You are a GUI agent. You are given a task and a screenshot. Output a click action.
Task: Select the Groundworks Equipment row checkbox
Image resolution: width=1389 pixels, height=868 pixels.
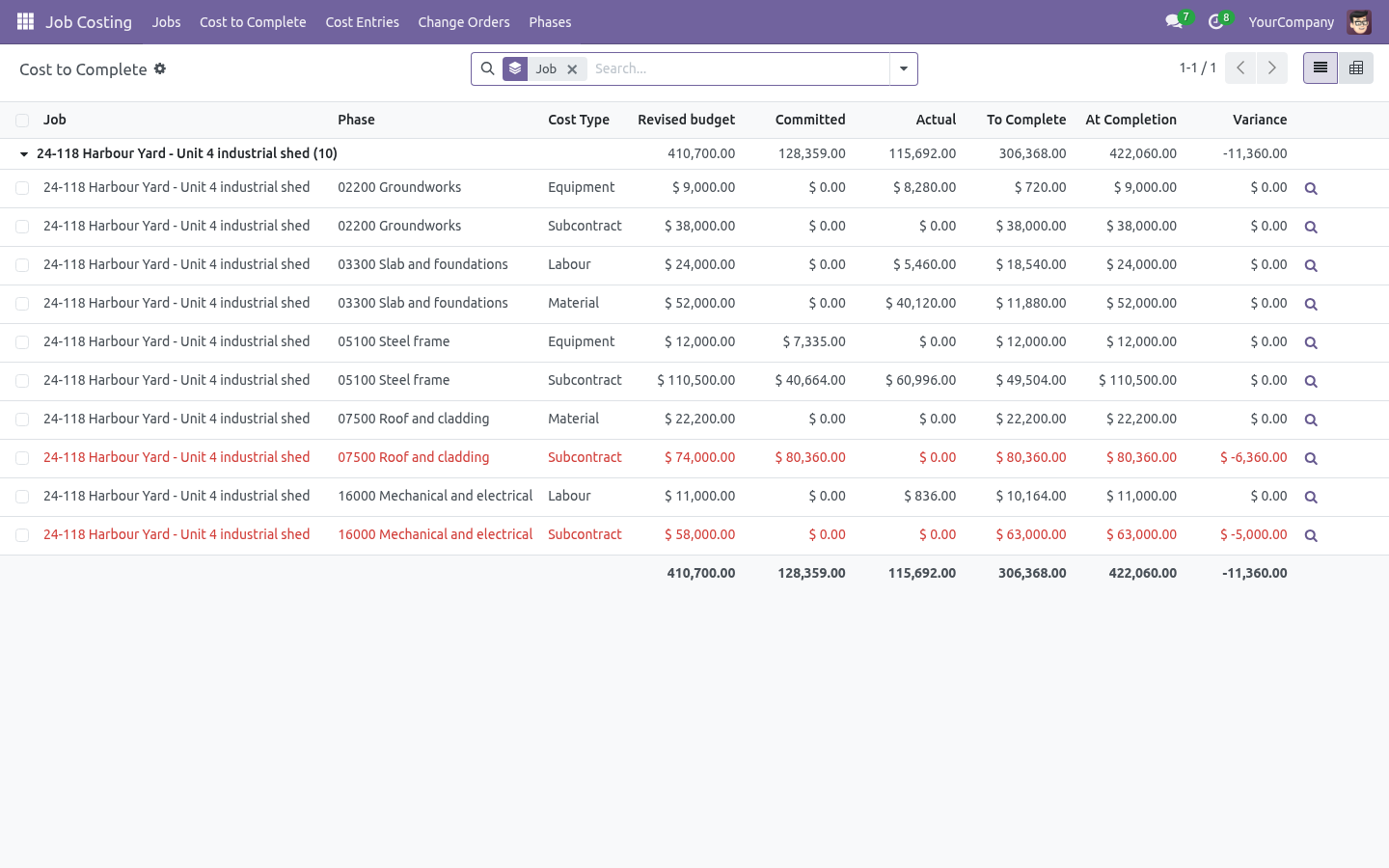tap(22, 188)
